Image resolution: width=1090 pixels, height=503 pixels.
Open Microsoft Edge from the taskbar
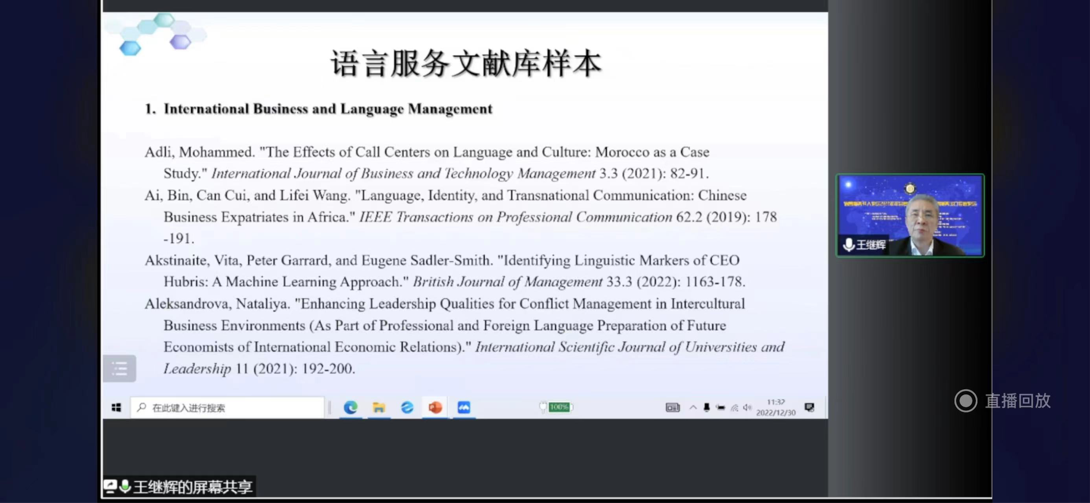350,408
